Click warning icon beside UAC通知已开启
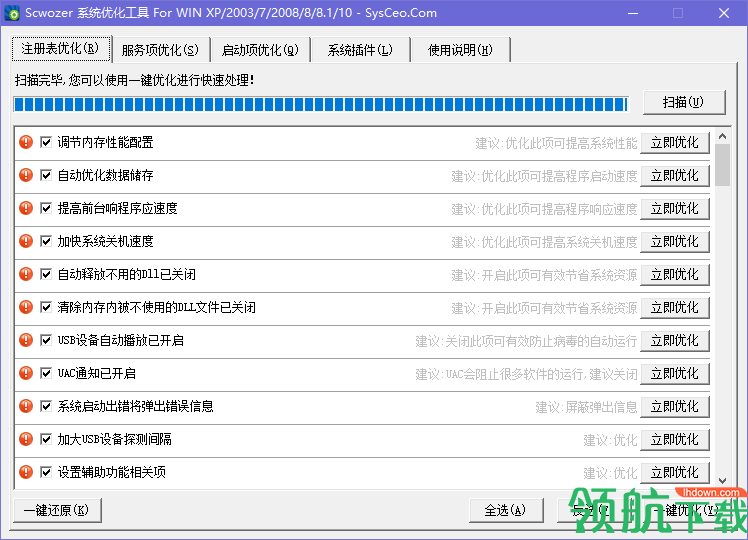 pyautogui.click(x=26, y=373)
